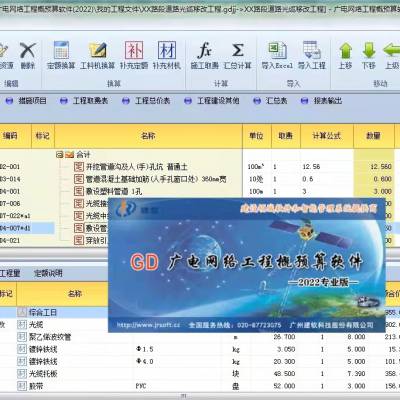Click the 定 icon of 开挖管道沟 row
Image resolution: width=400 pixels, height=400 pixels.
point(79,167)
